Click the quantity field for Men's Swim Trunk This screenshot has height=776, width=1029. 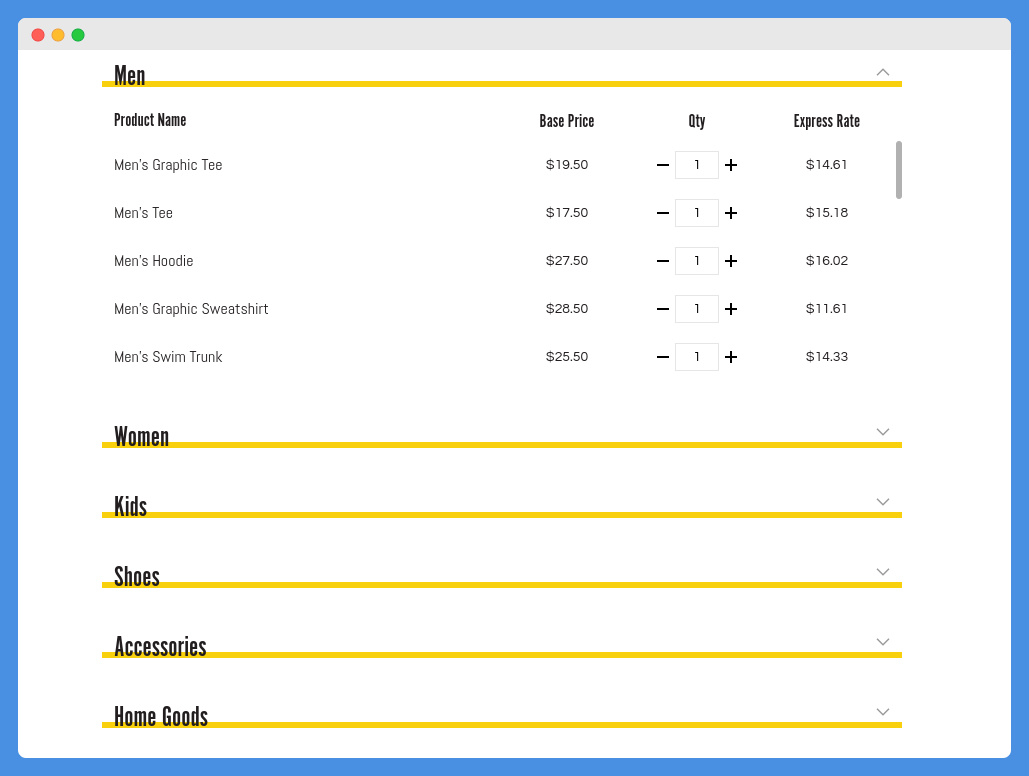tap(697, 356)
